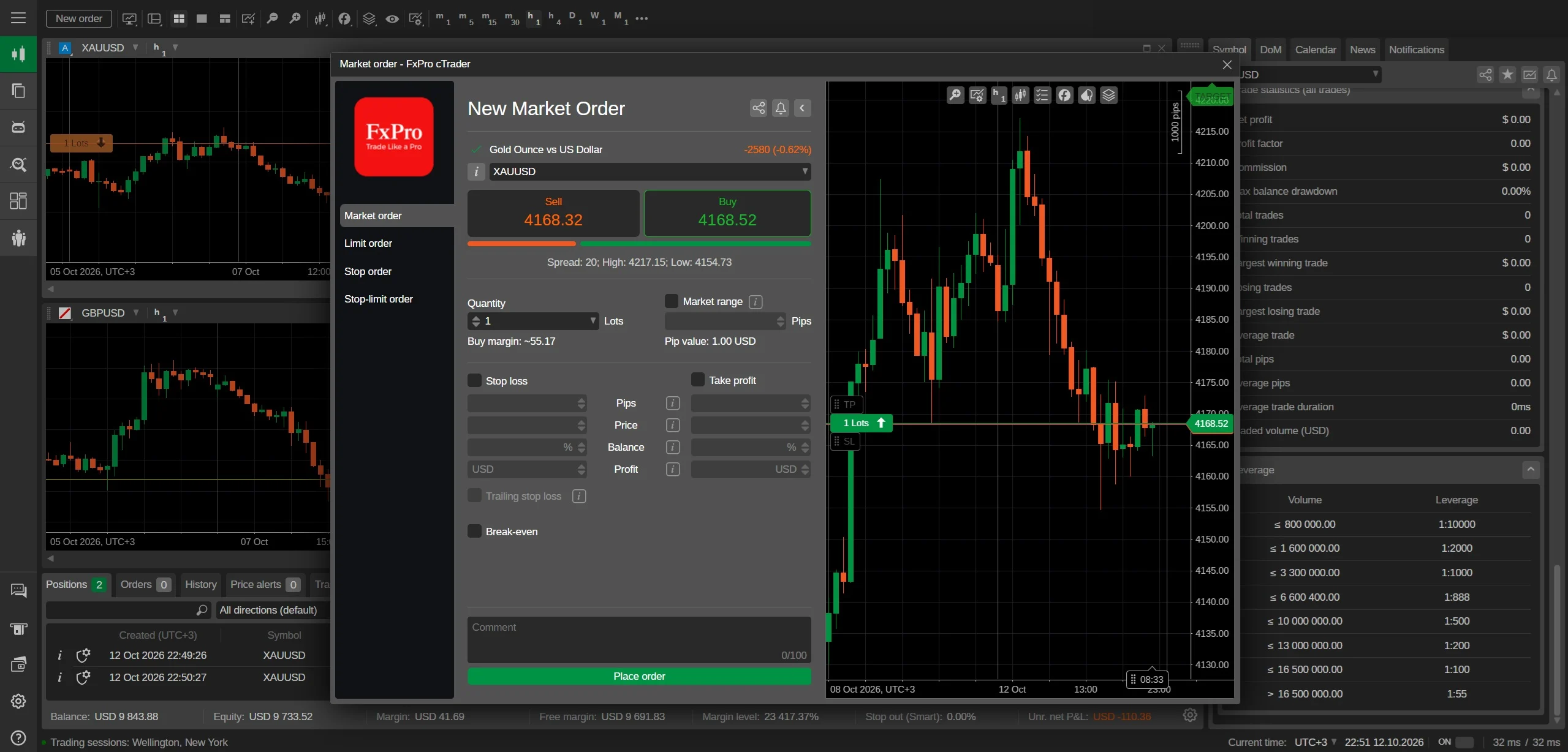Click the New order button
The image size is (1568, 752).
coord(79,18)
